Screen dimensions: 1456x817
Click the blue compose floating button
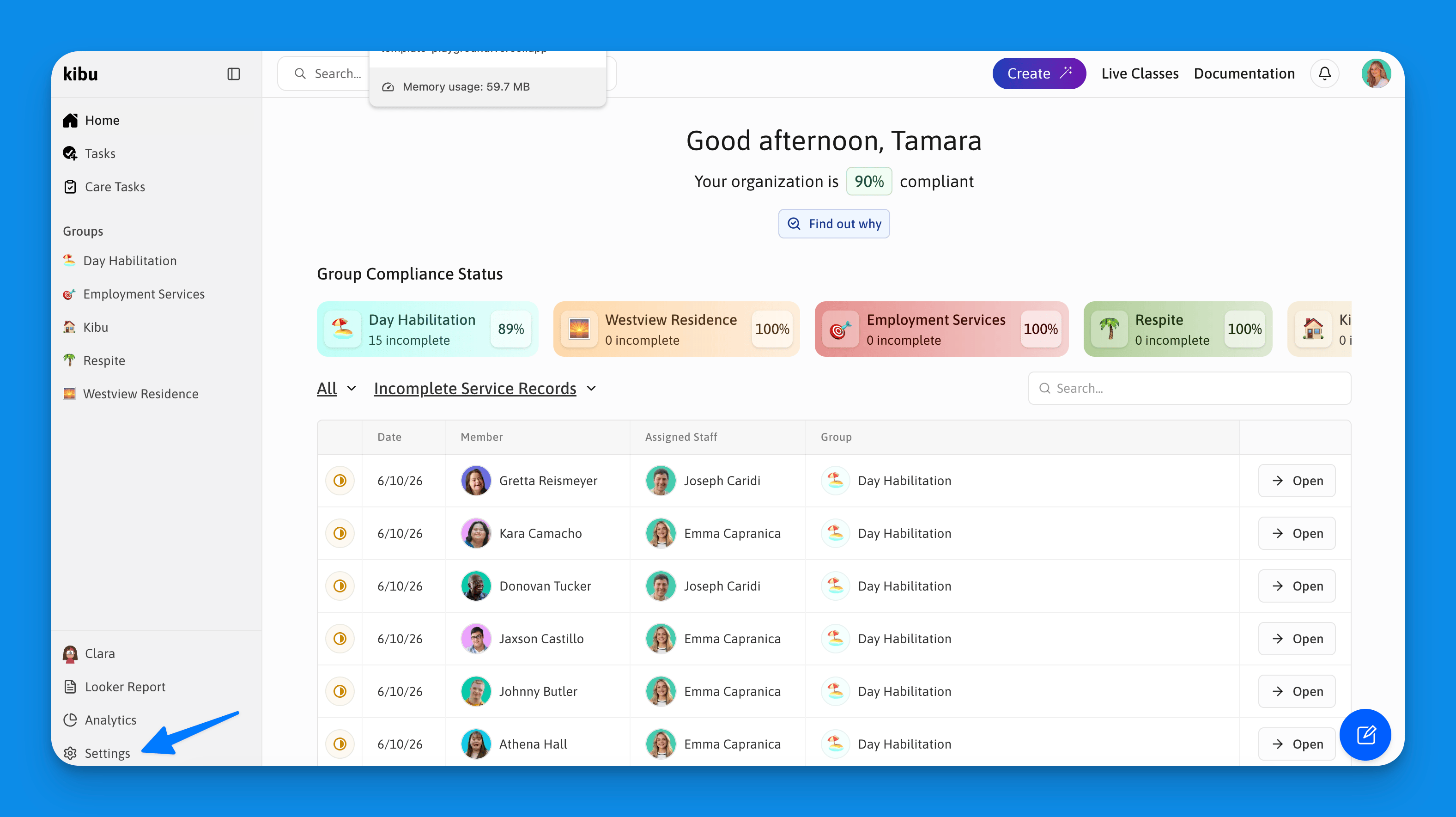click(1365, 734)
